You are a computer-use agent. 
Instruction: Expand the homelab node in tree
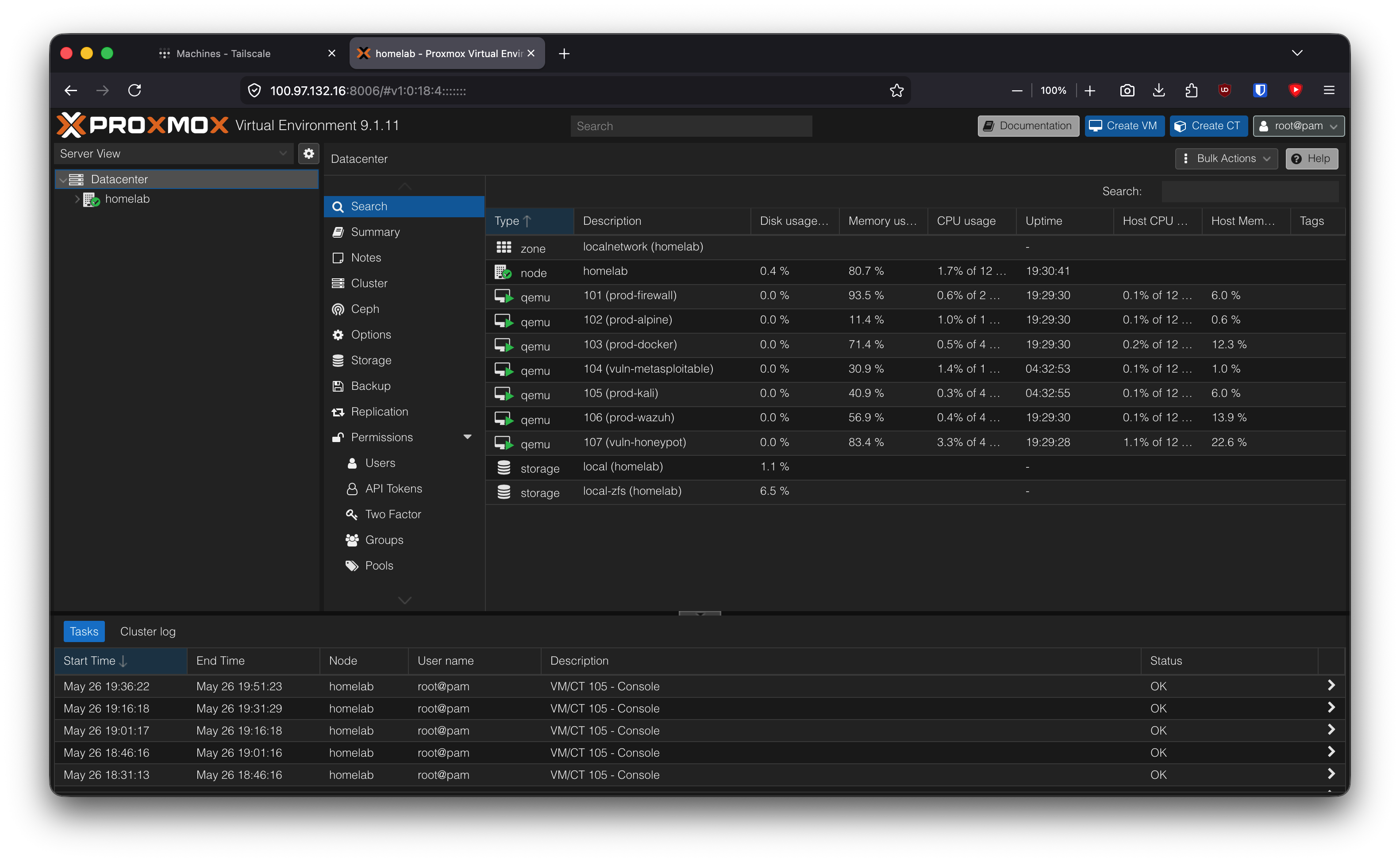click(77, 199)
